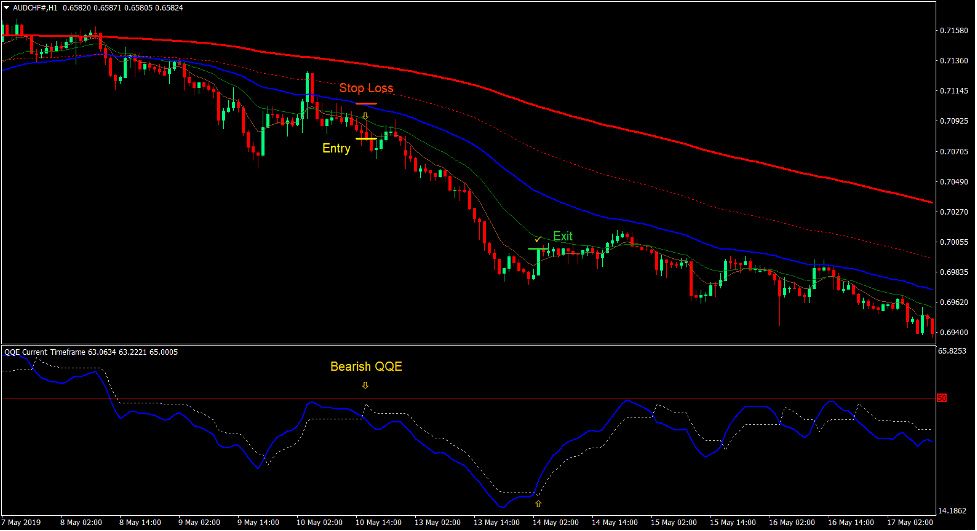Select the yellow down arrow above the Entry marker
This screenshot has height=531, width=977.
366,117
